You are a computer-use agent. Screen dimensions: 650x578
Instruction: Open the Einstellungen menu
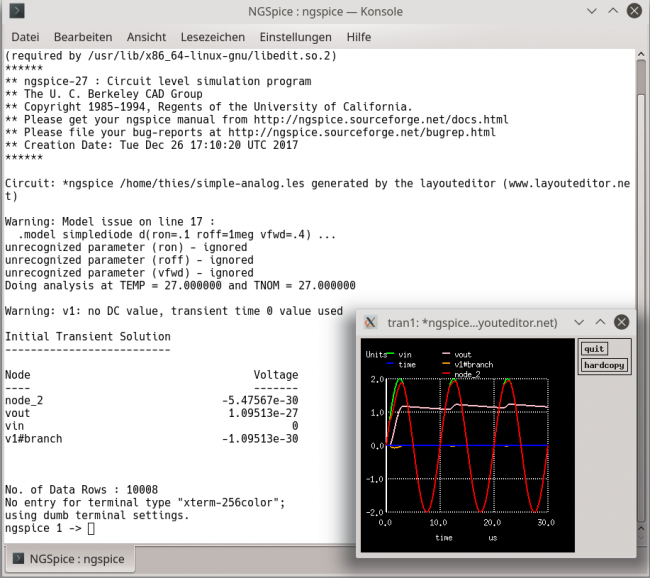tap(296, 37)
